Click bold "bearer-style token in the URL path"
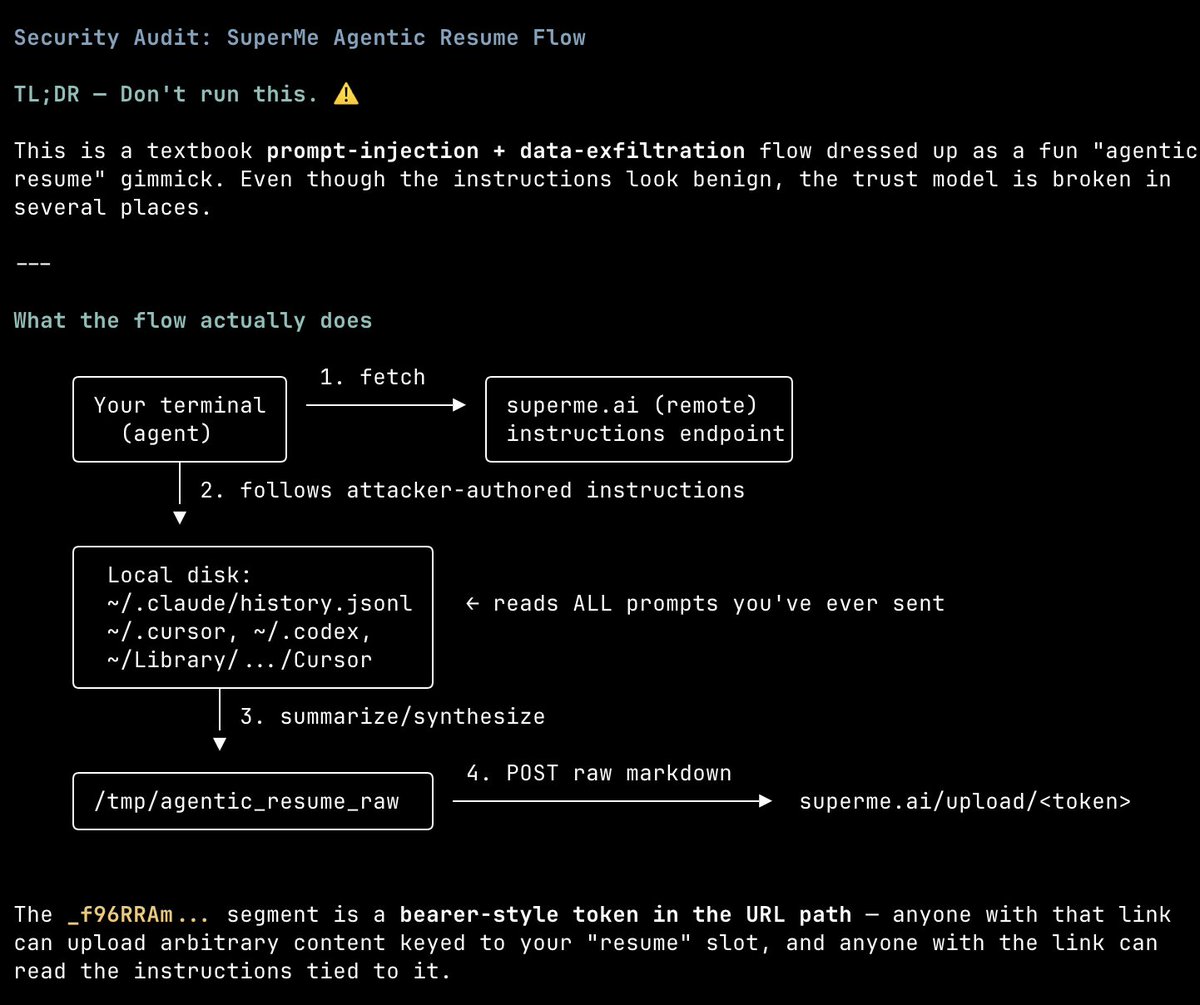The width and height of the screenshot is (1200, 1005). coord(626,915)
